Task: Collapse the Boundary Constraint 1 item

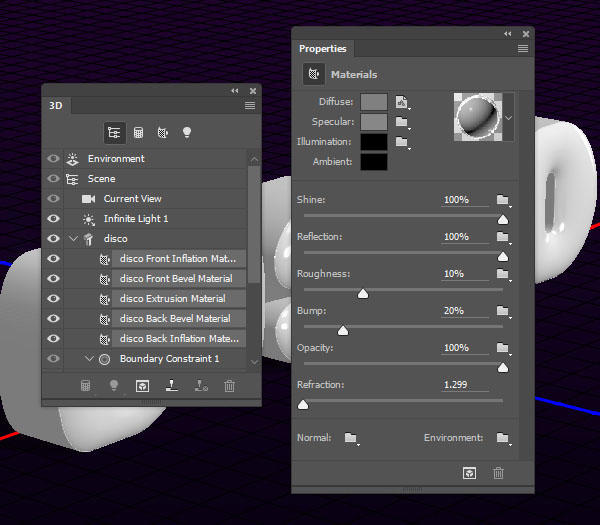Action: pos(89,359)
